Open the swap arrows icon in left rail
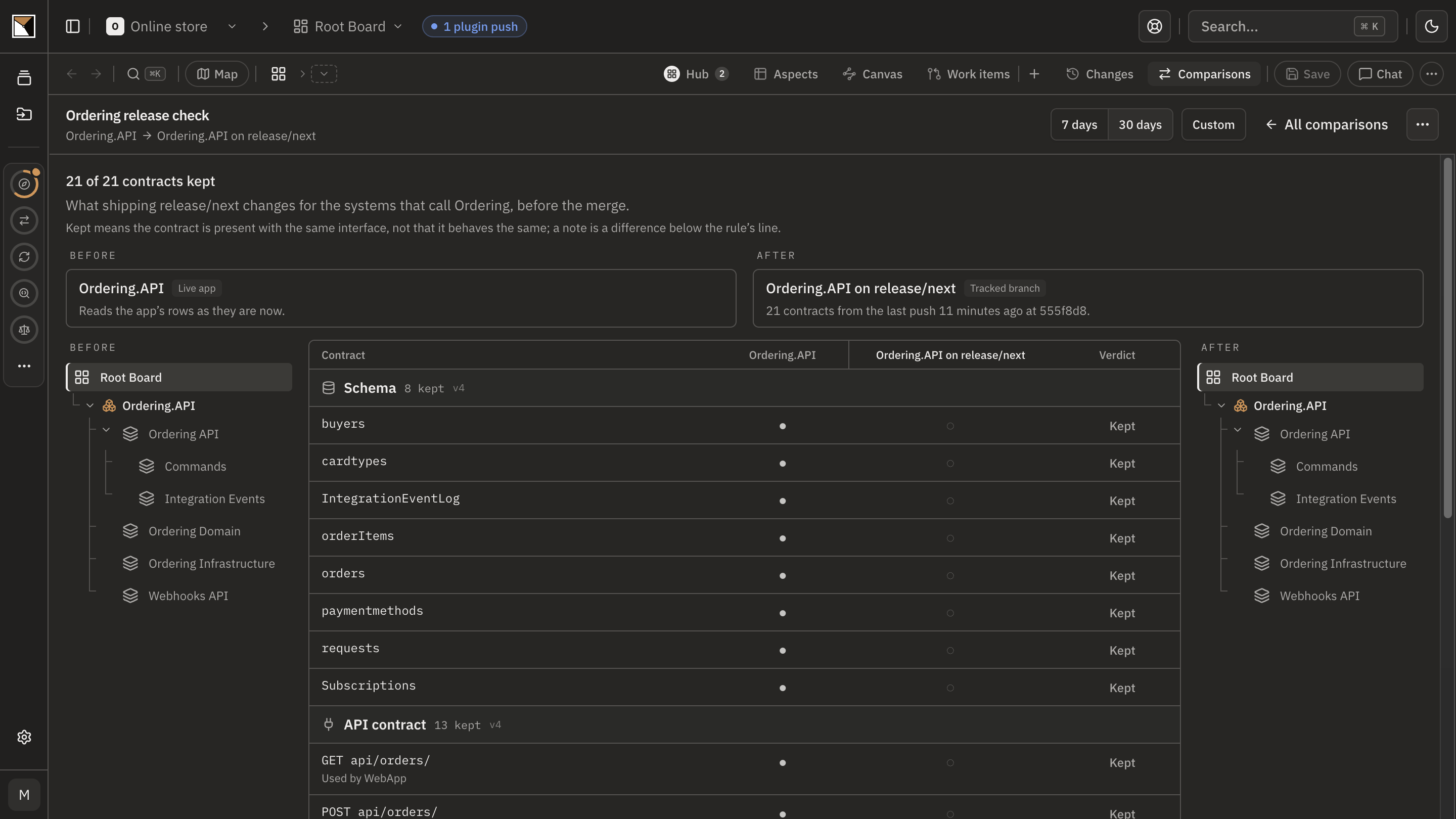This screenshot has height=819, width=1456. [24, 220]
